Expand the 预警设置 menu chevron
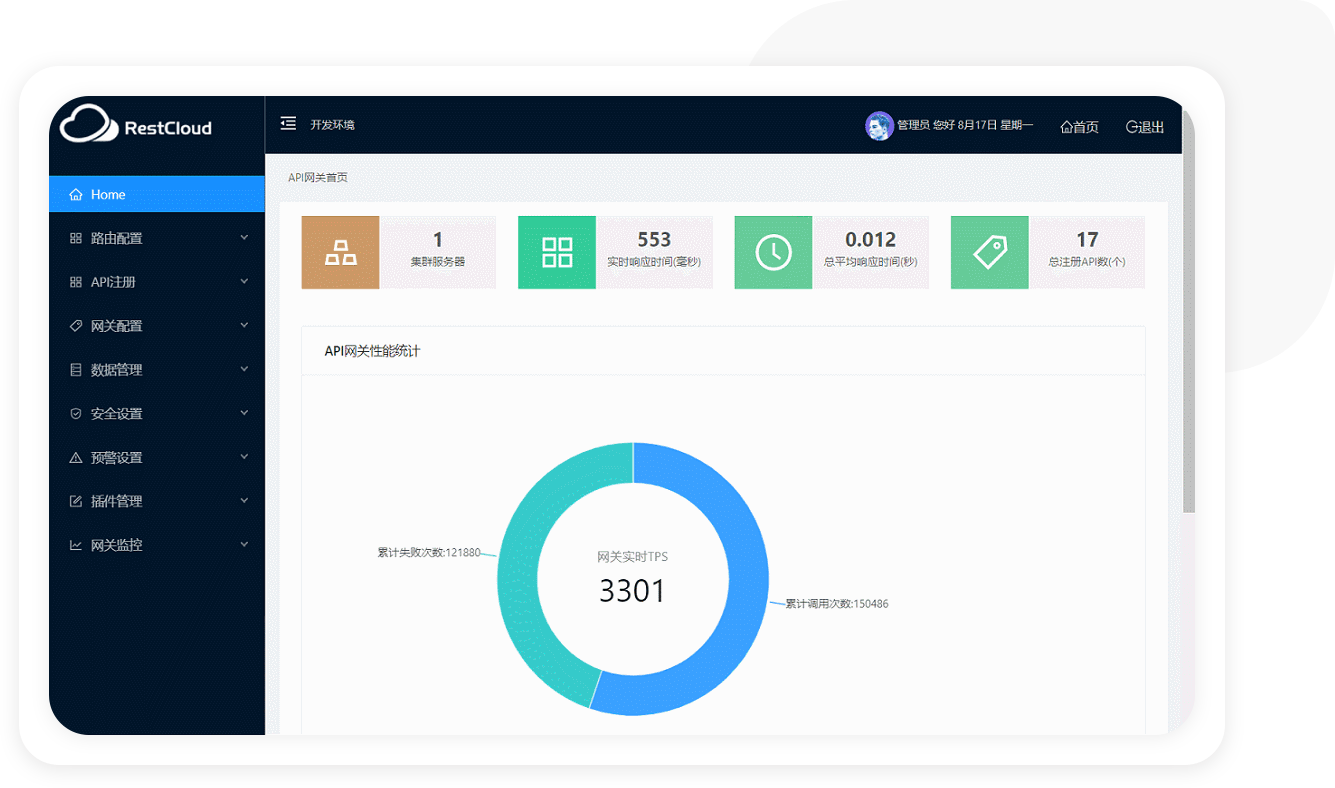 [244, 457]
